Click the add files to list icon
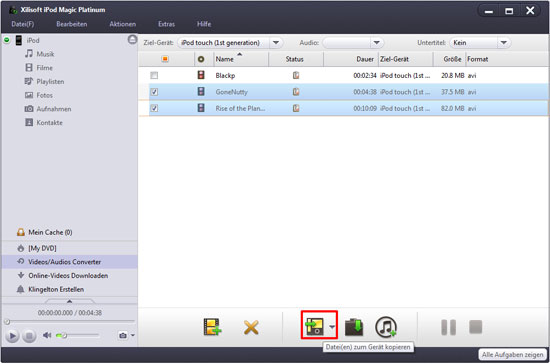550x364 pixels. tap(212, 327)
